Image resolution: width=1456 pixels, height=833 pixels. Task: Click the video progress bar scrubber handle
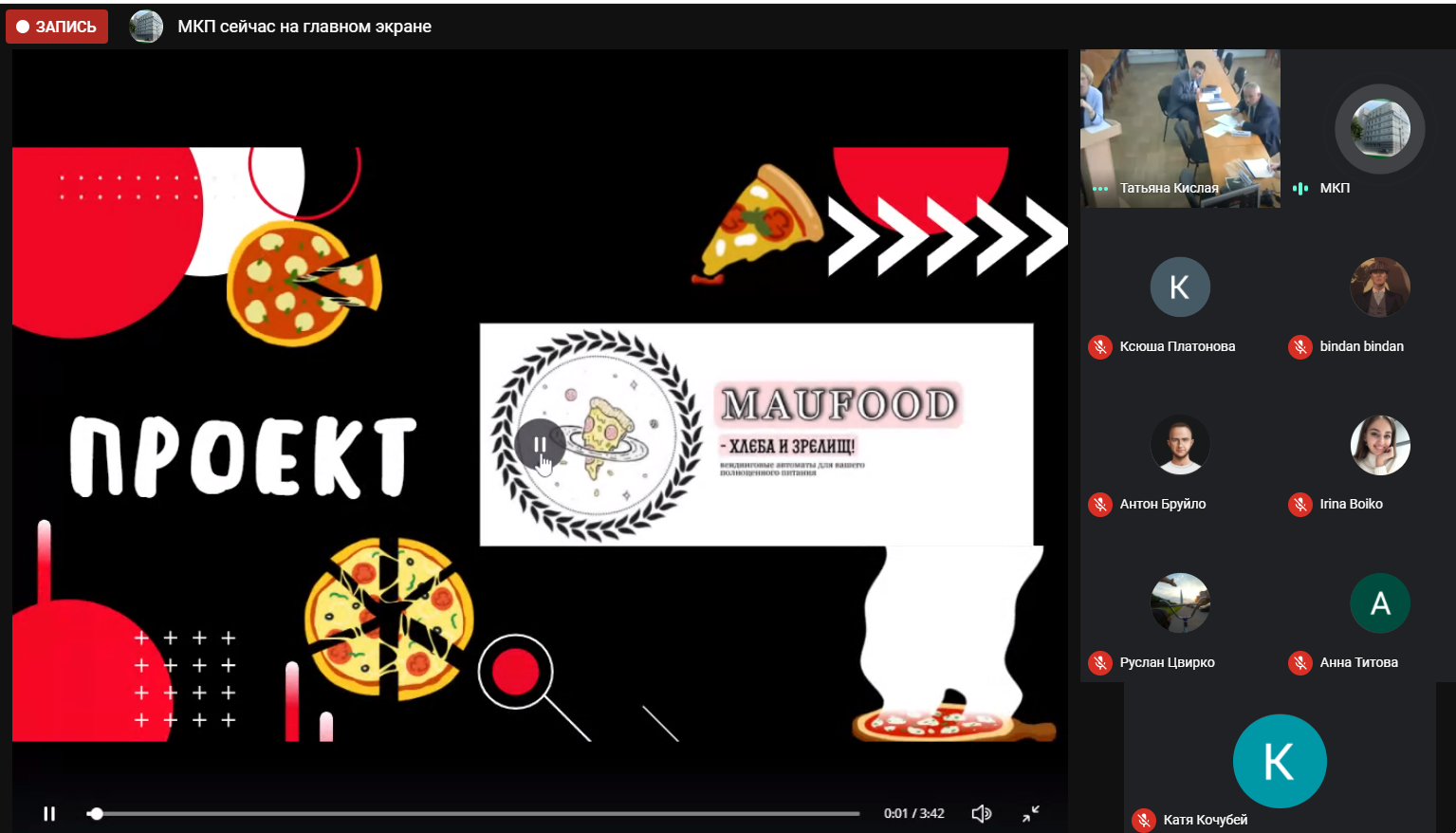click(x=96, y=813)
